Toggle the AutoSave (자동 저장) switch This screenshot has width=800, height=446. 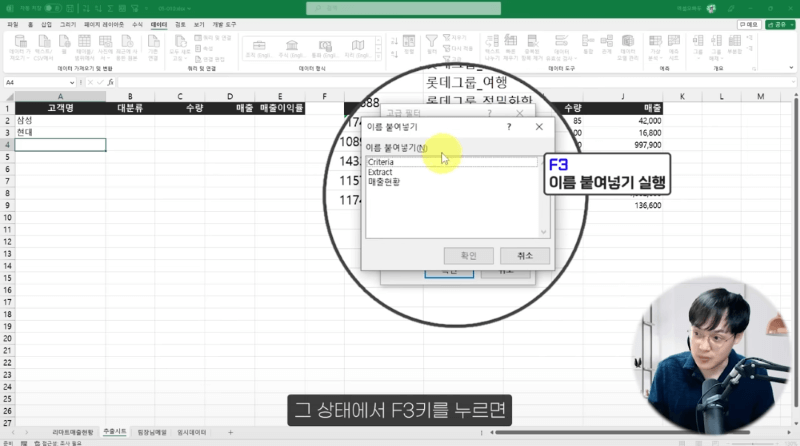53,9
